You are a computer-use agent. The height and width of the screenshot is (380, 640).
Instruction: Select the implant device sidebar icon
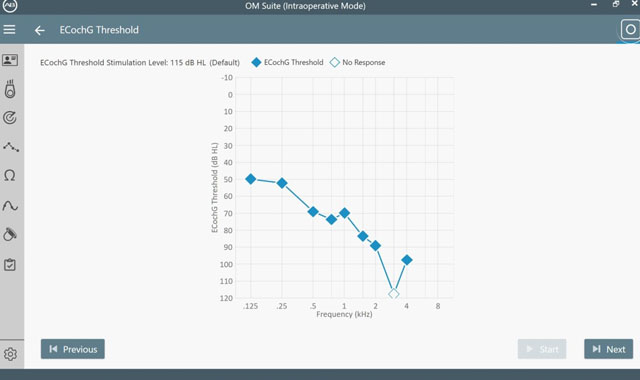[x=10, y=89]
